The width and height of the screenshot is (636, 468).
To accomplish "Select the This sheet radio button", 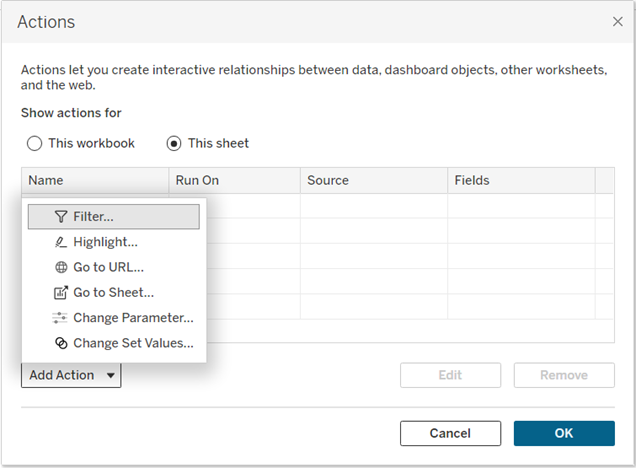I will (174, 143).
